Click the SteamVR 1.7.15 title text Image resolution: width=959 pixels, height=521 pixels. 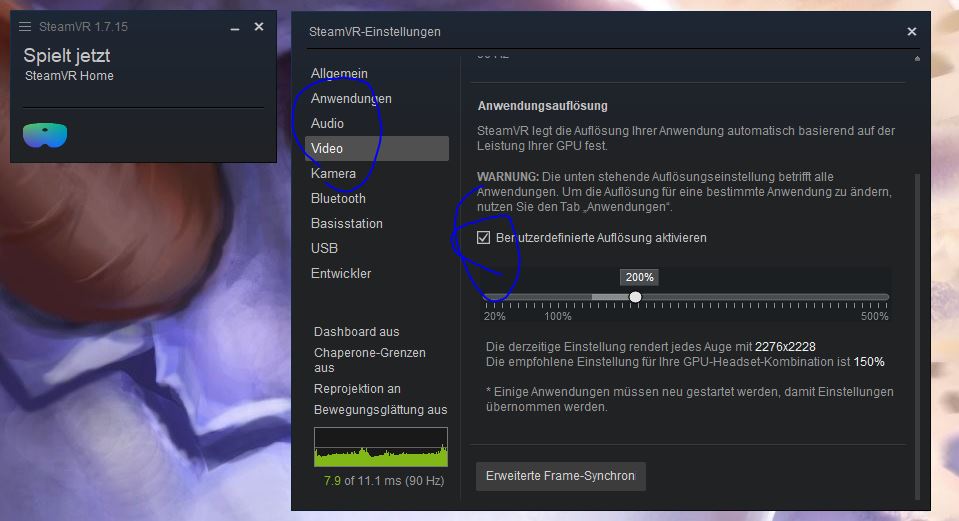coord(83,26)
